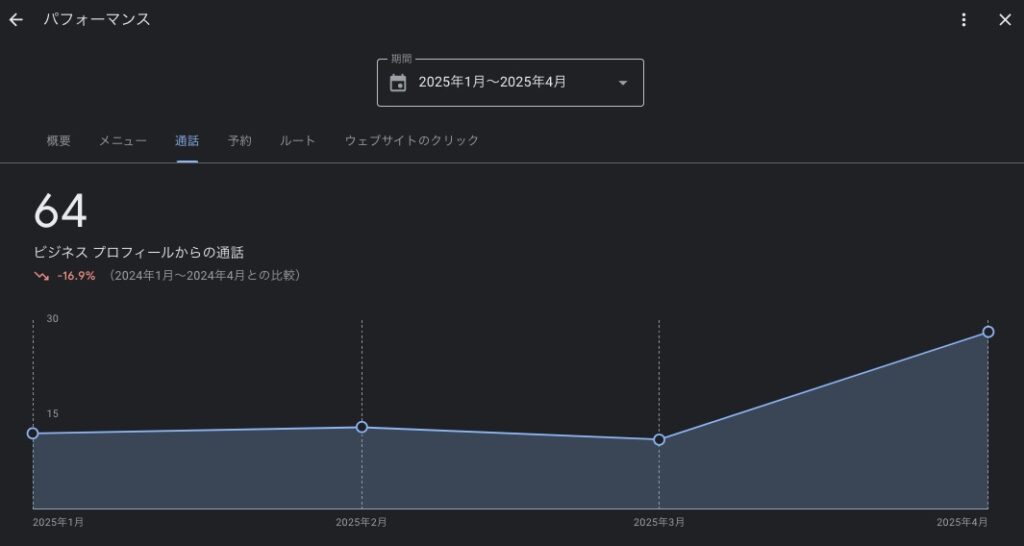Click the red downward trend arrow icon
This screenshot has height=546, width=1024.
pos(41,275)
